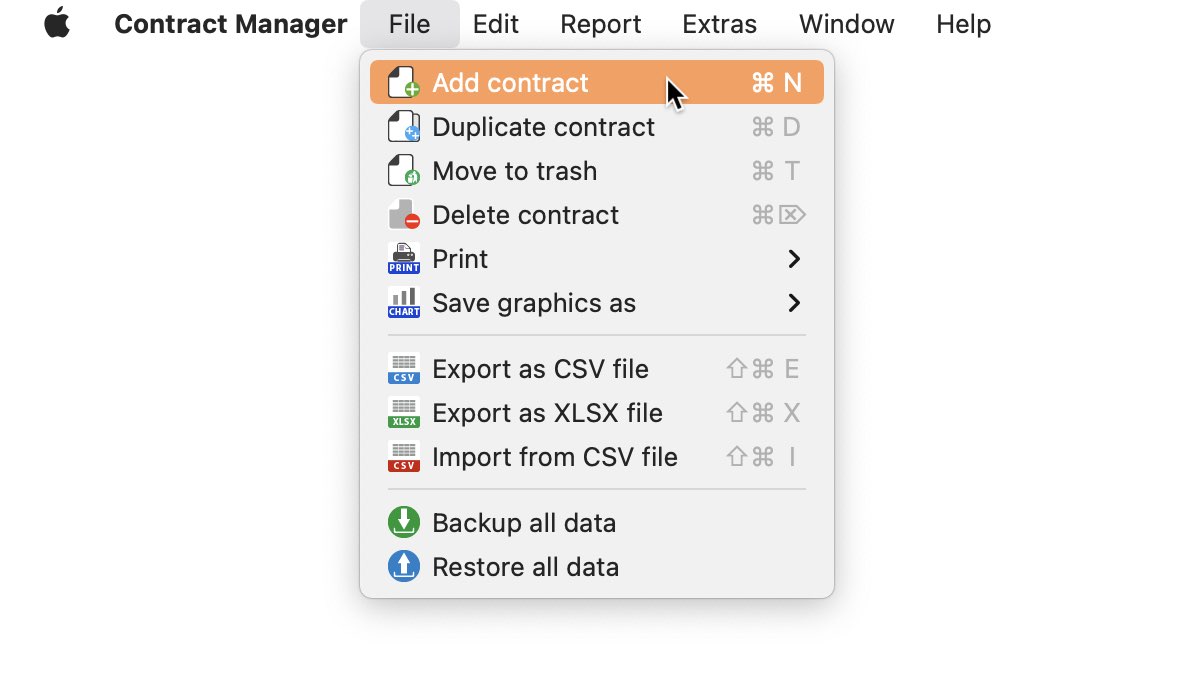Screen dimensions: 1200x700
Task: Expand the Save graphics as submenu arrow
Action: point(794,303)
